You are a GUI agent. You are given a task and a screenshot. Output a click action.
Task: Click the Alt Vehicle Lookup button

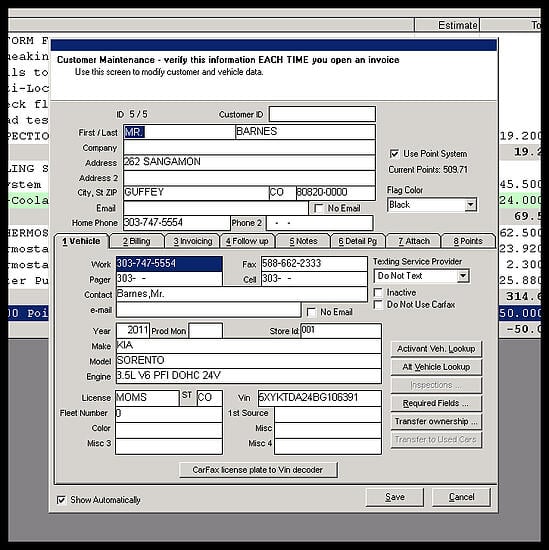[436, 367]
